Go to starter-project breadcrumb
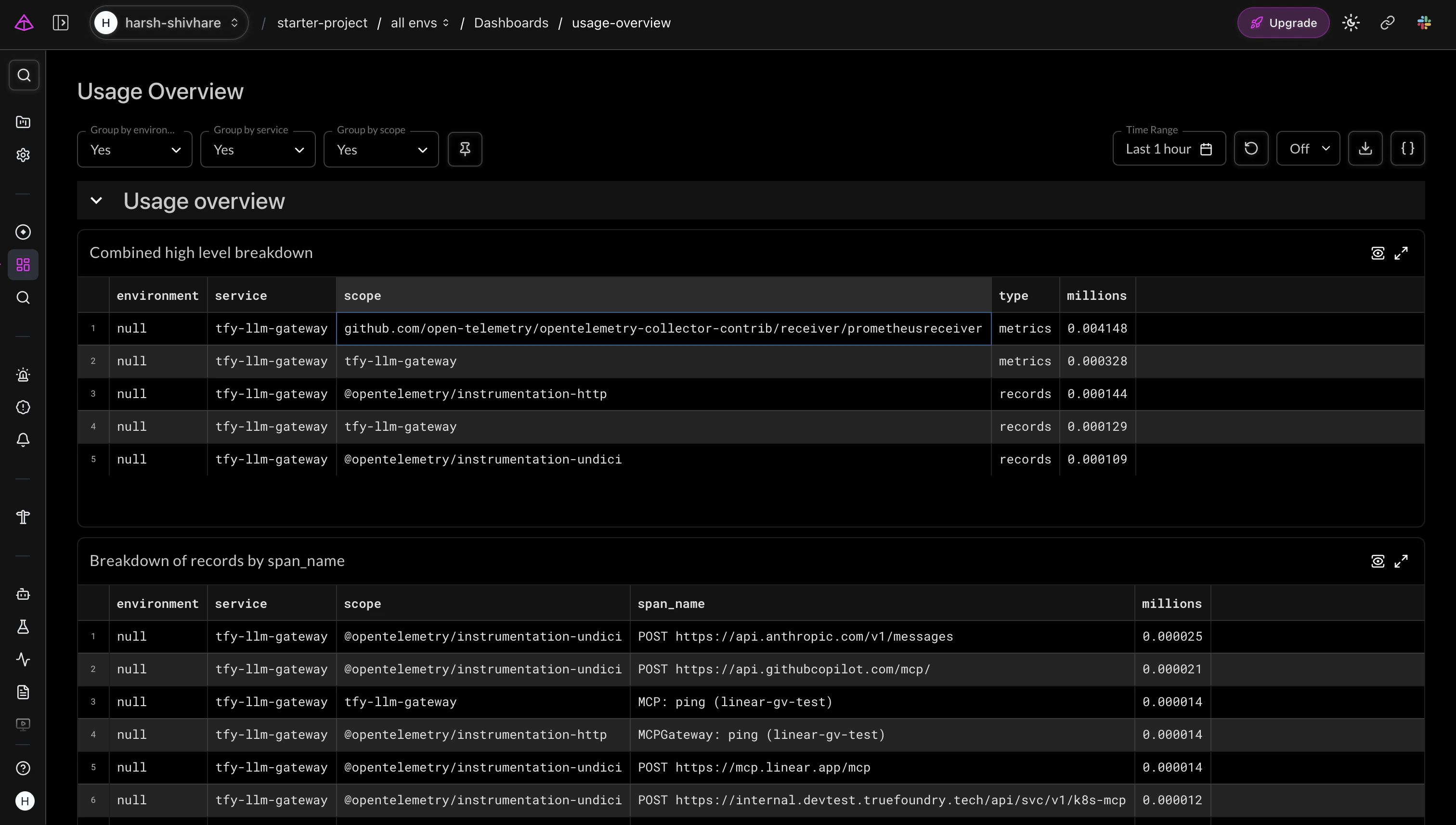 click(x=322, y=23)
